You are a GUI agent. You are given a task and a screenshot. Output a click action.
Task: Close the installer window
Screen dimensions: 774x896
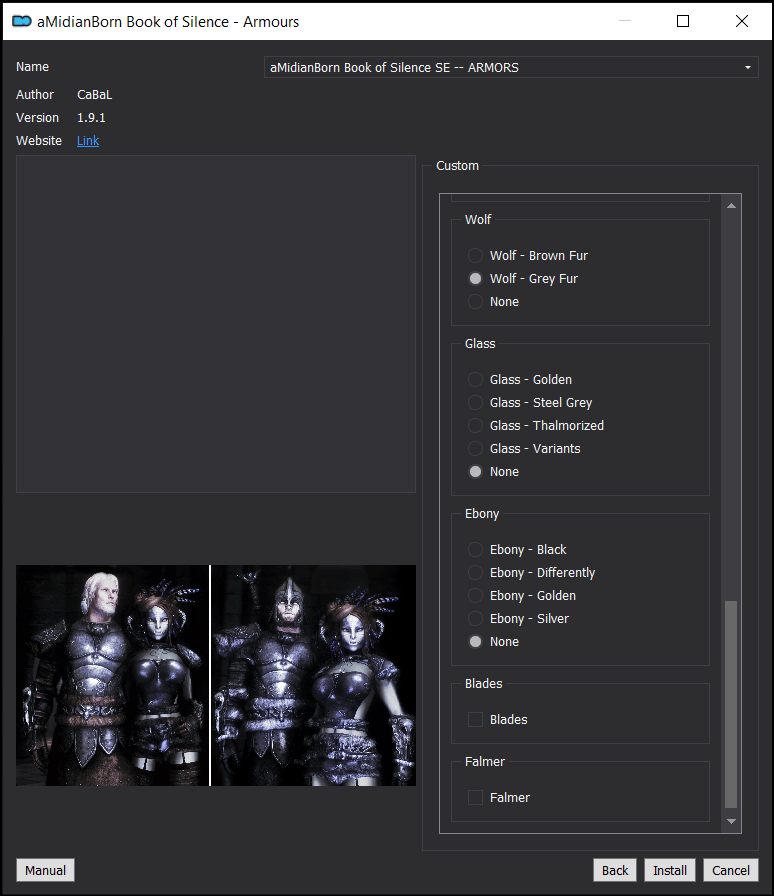pyautogui.click(x=741, y=21)
